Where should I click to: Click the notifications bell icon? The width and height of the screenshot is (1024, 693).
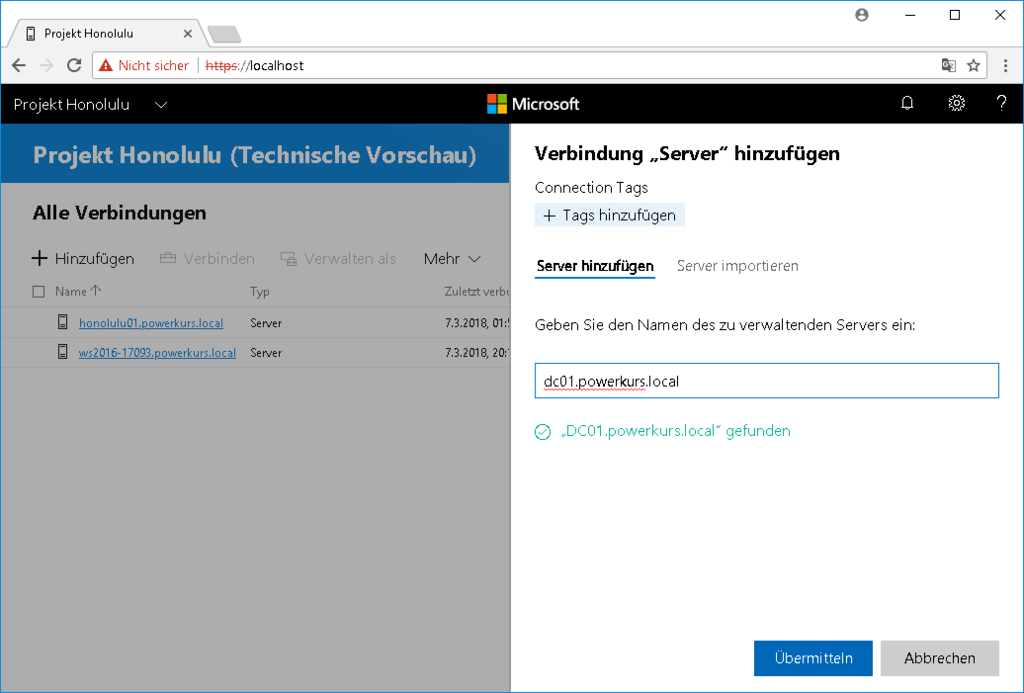907,103
